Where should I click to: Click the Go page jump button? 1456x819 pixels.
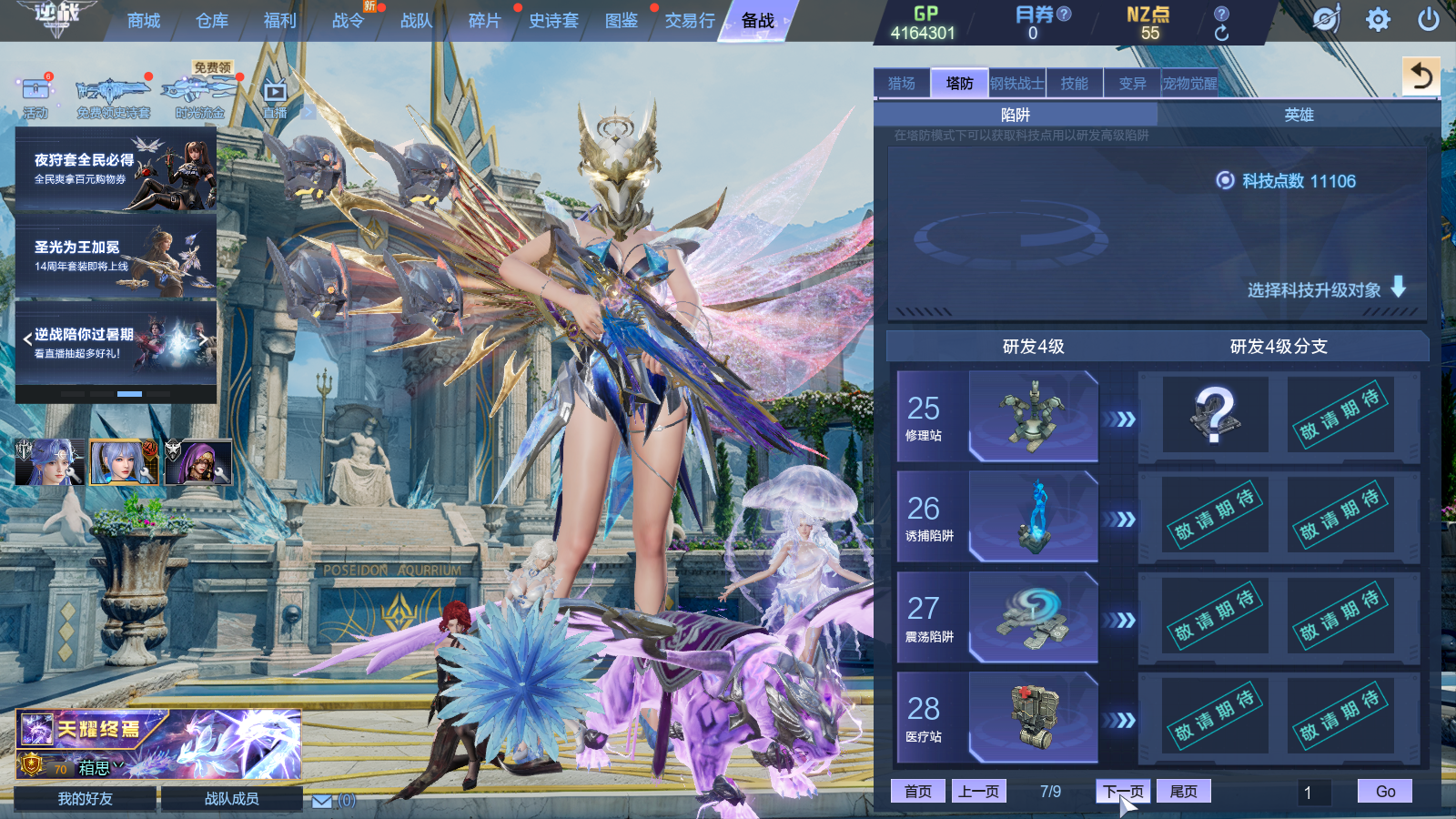[1385, 792]
